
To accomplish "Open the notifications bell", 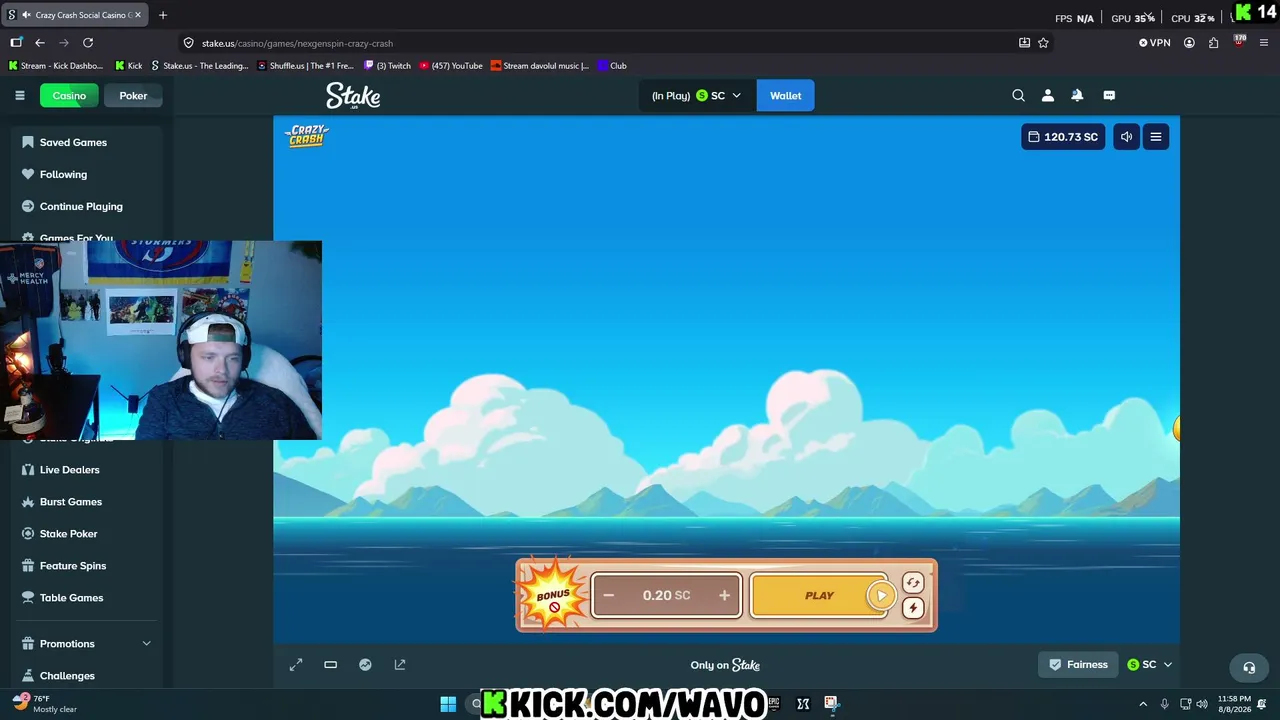I will coord(1077,96).
